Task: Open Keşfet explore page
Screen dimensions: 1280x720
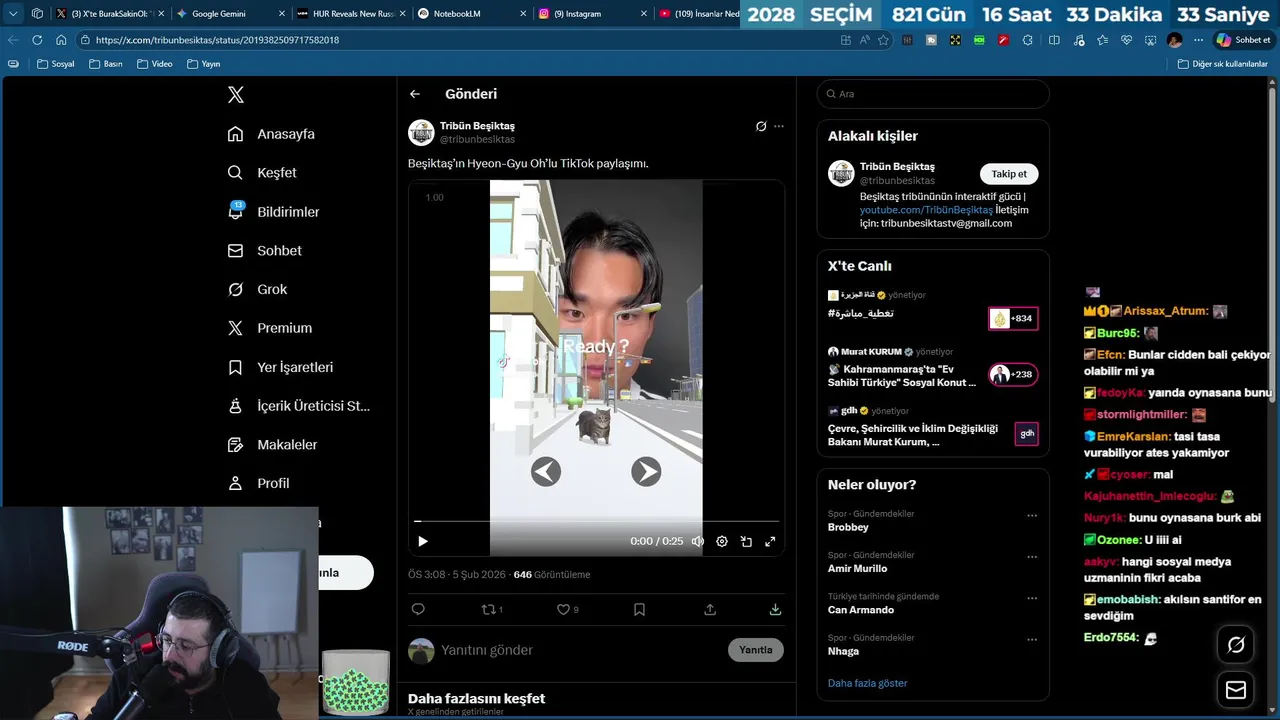Action: (x=262, y=173)
